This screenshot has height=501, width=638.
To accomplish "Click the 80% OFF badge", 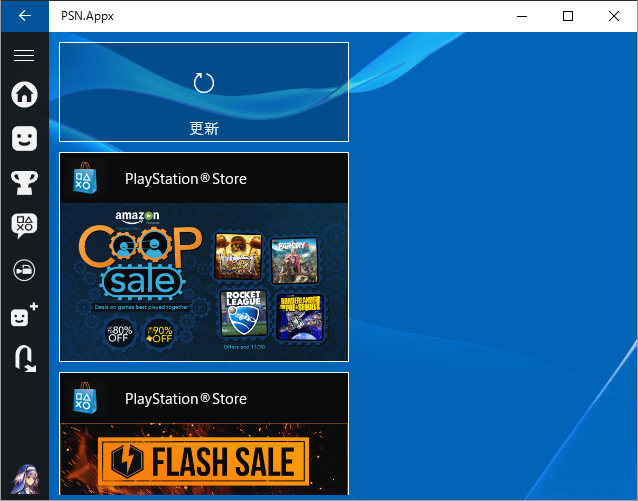I will click(119, 334).
